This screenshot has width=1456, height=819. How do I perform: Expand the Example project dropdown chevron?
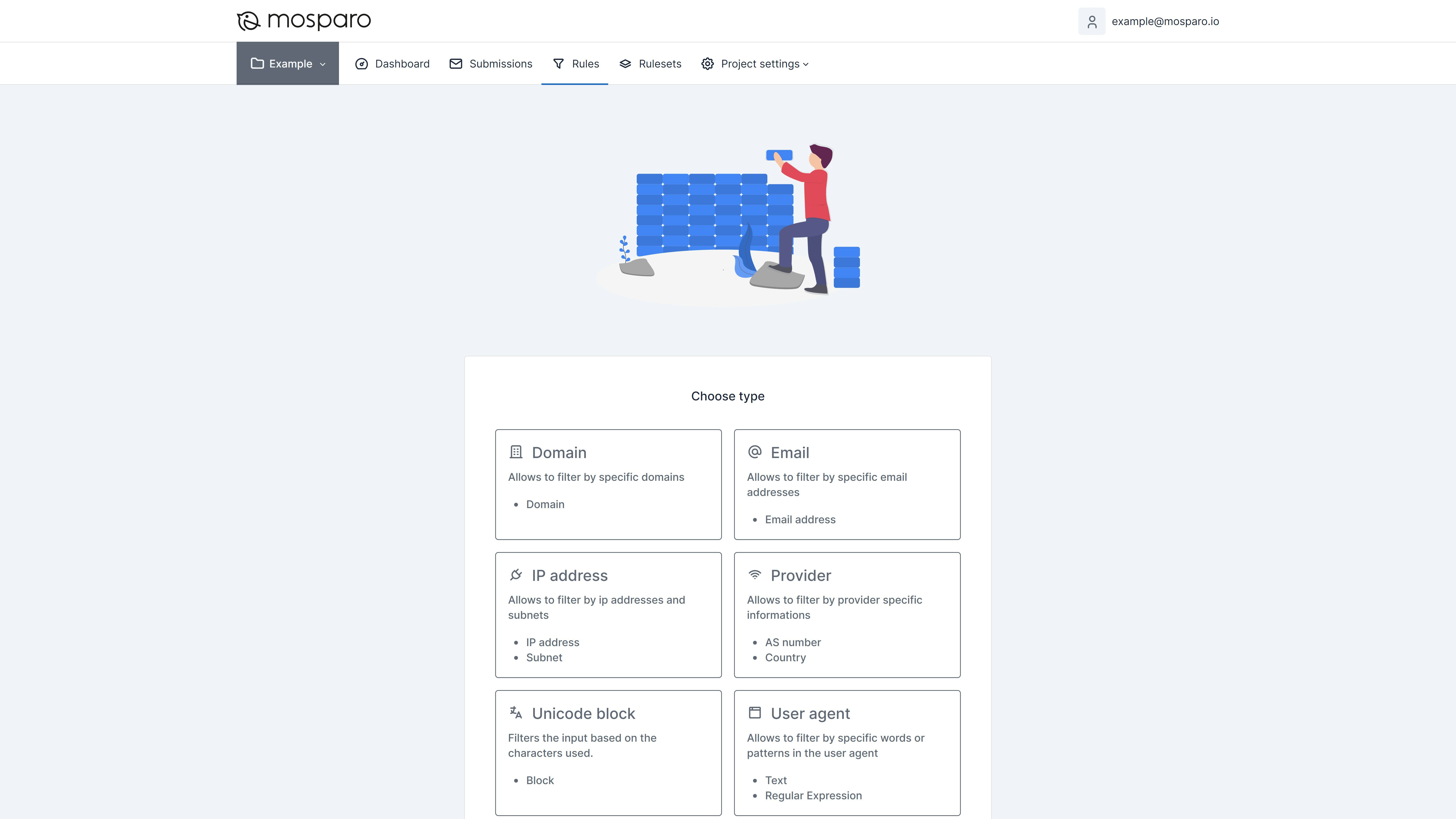(323, 64)
